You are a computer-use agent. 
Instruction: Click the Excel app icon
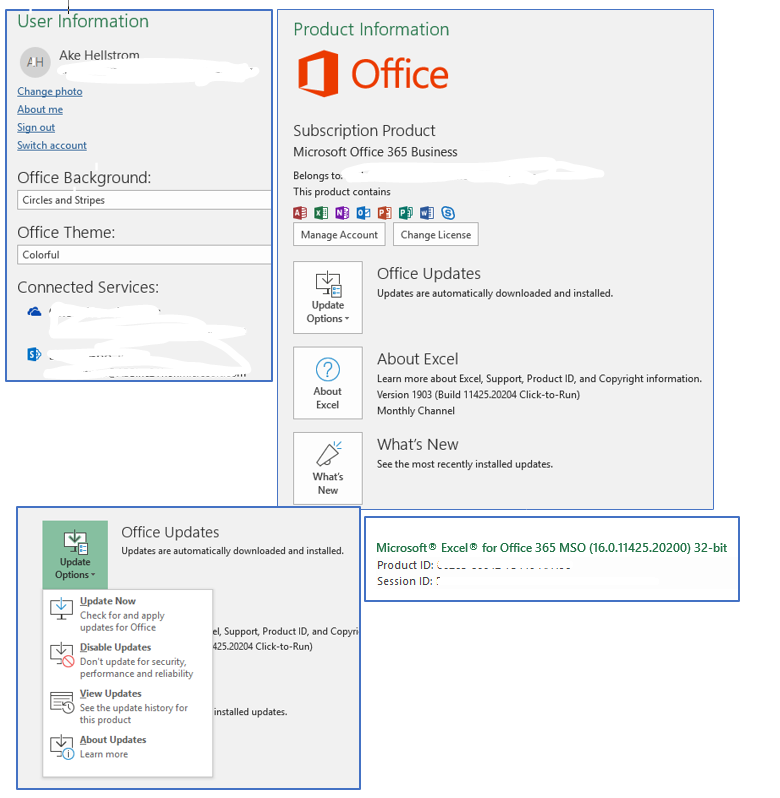click(321, 213)
